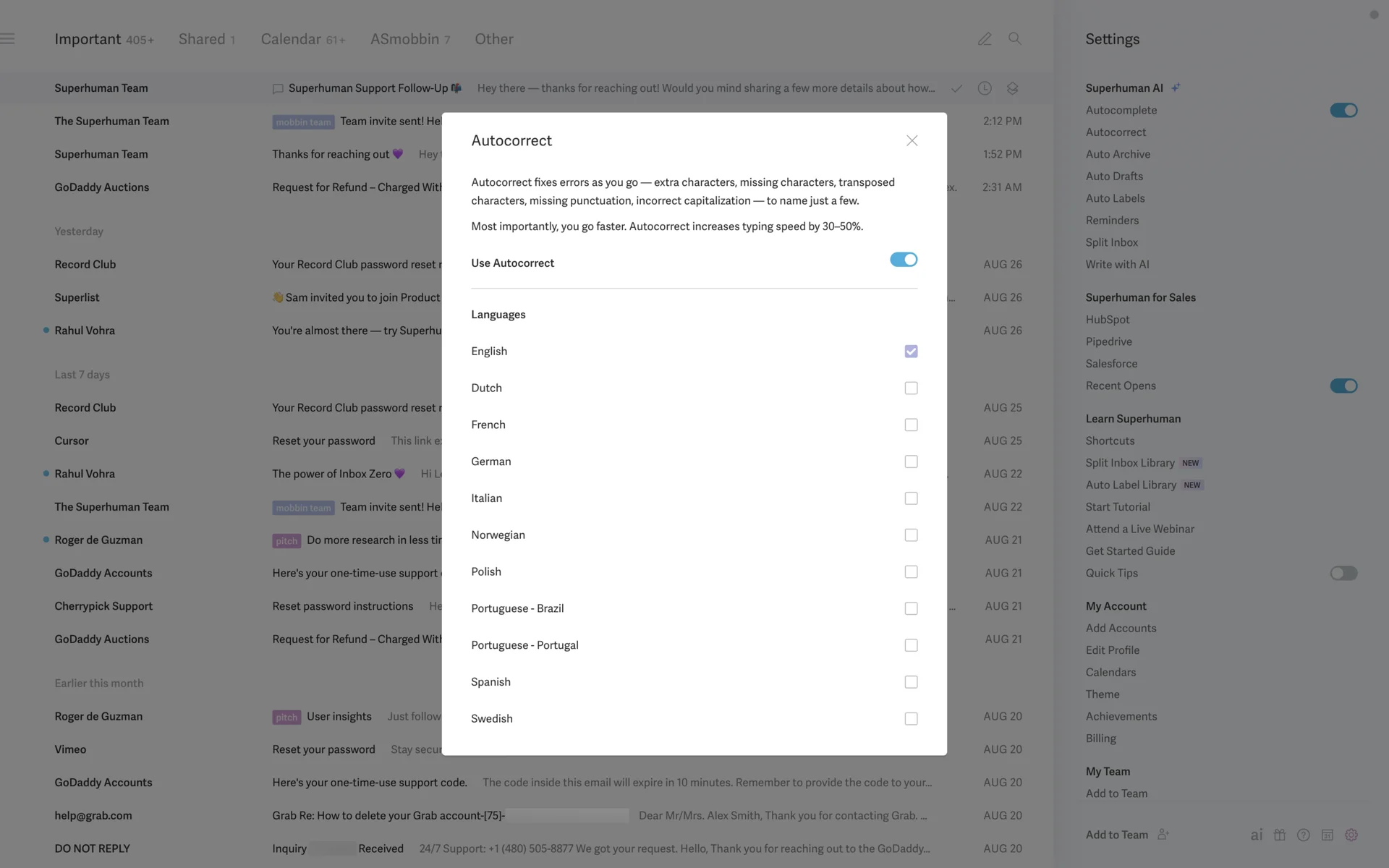Open the calendar icon in bottom bar
1389x868 pixels.
pyautogui.click(x=1327, y=835)
